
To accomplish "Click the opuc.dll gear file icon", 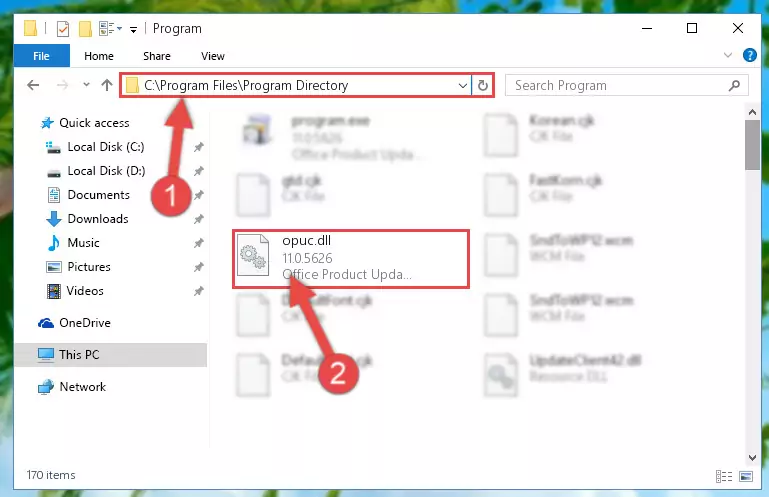I will (x=253, y=255).
